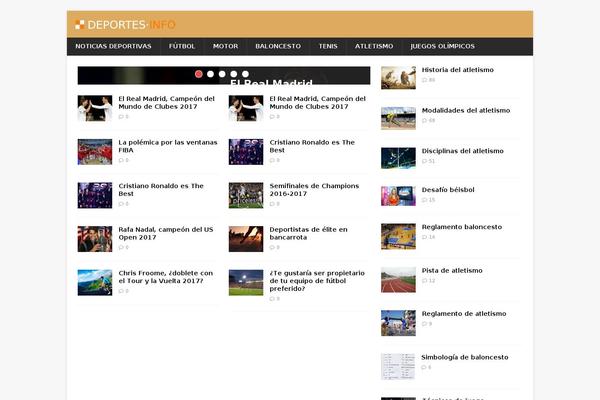Click FIBA ventanas article thumbnail

click(x=95, y=152)
